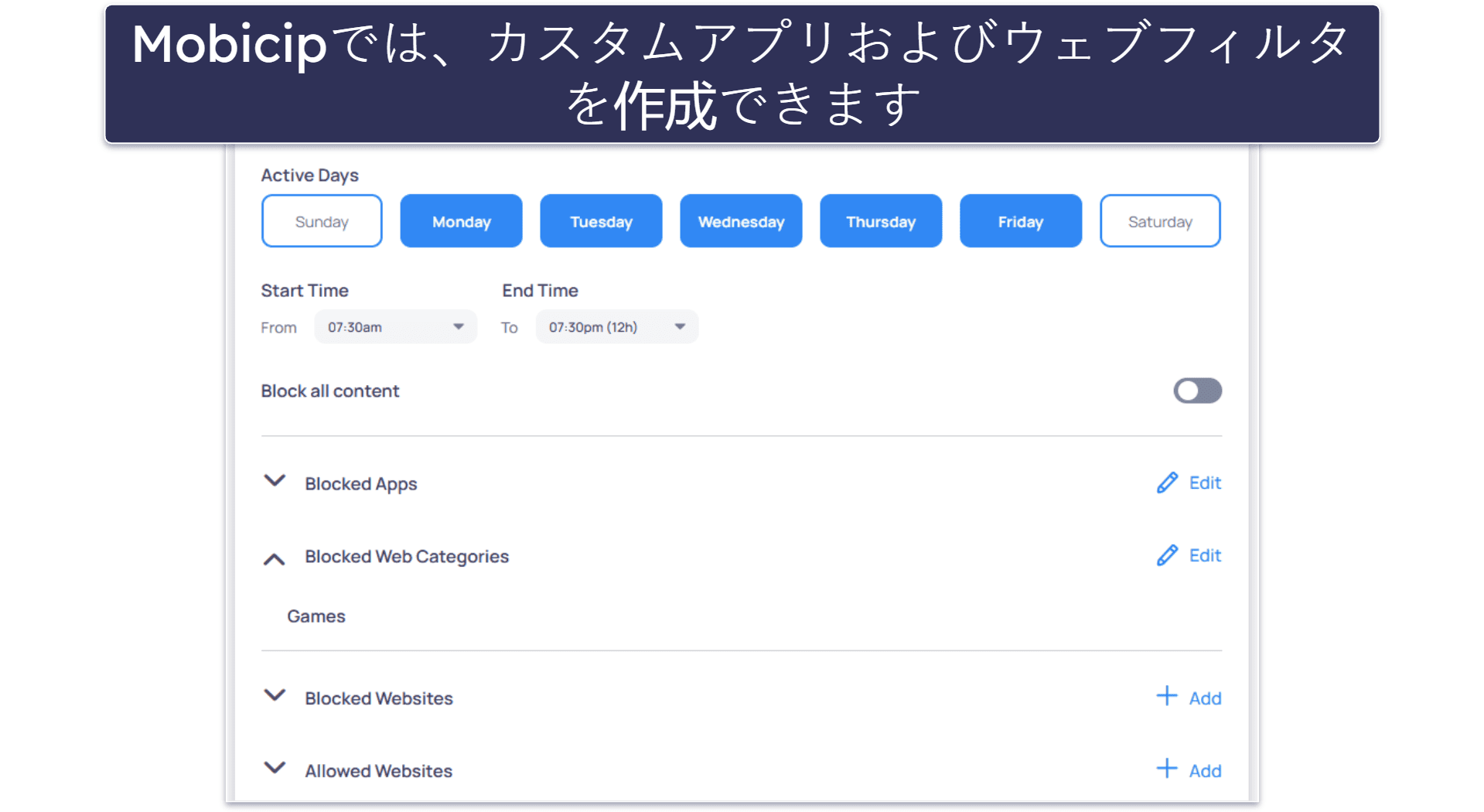Click Add link for Blocked Websites
Image resolution: width=1484 pixels, height=812 pixels.
click(x=1205, y=698)
